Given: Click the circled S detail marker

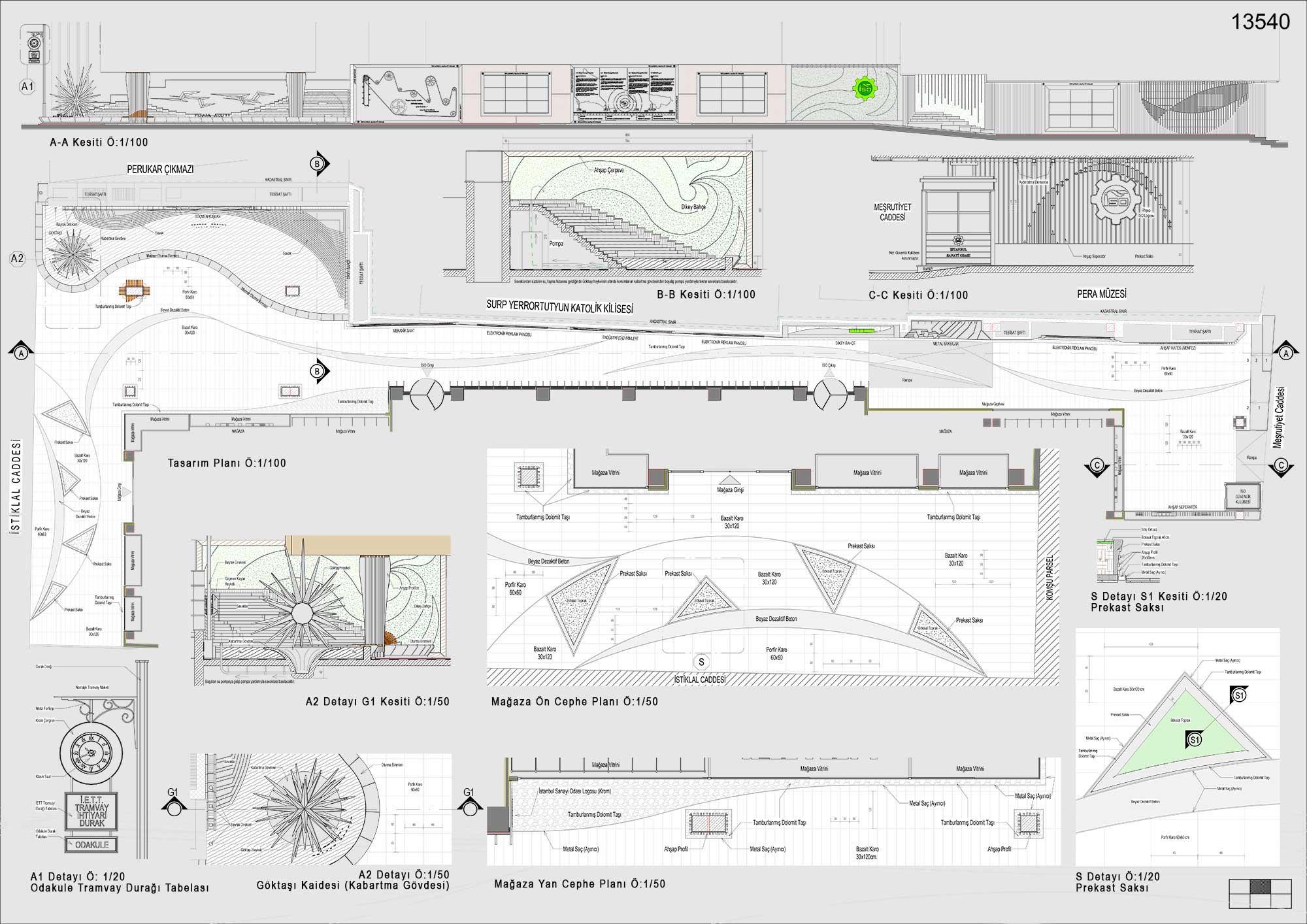Looking at the screenshot, I should (x=701, y=662).
